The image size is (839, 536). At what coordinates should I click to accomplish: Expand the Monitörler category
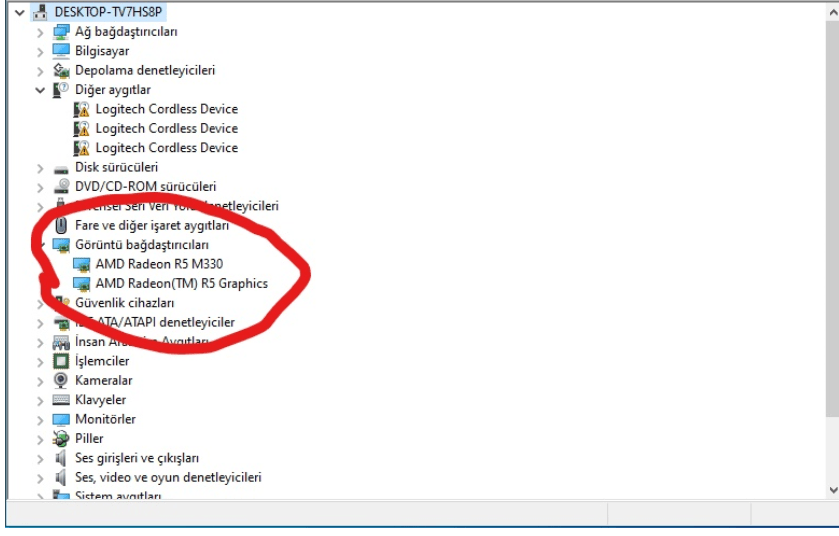[x=40, y=420]
